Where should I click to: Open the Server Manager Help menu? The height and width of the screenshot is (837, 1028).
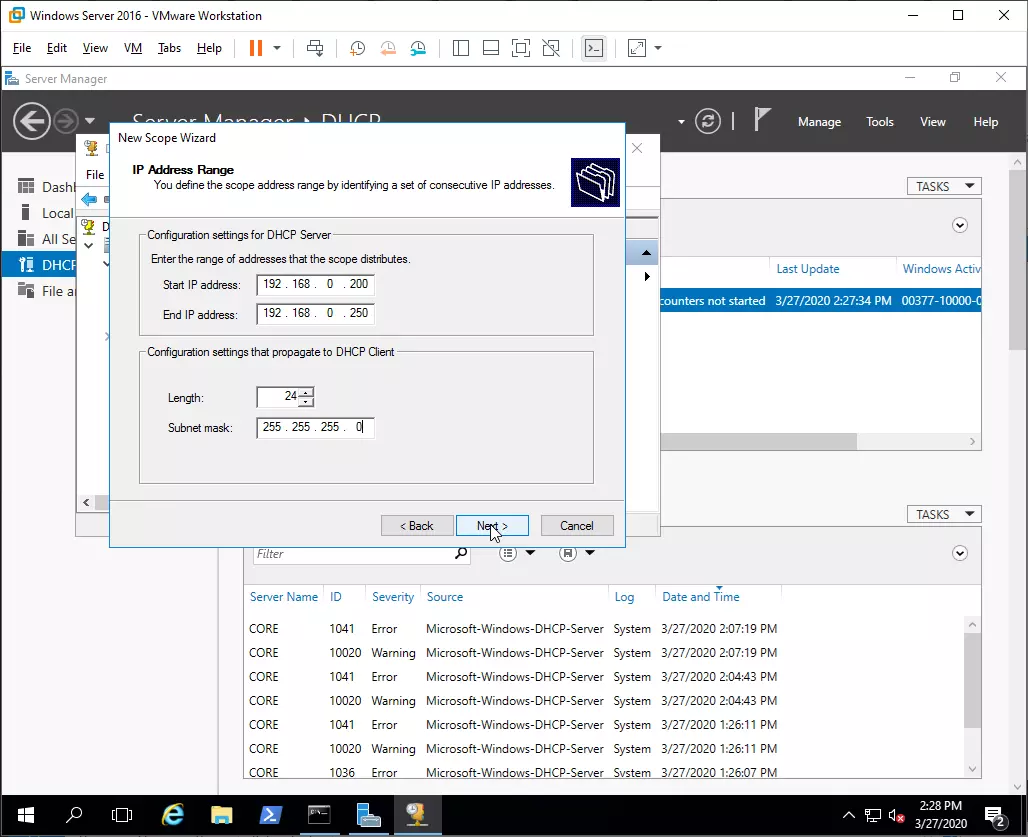point(985,122)
